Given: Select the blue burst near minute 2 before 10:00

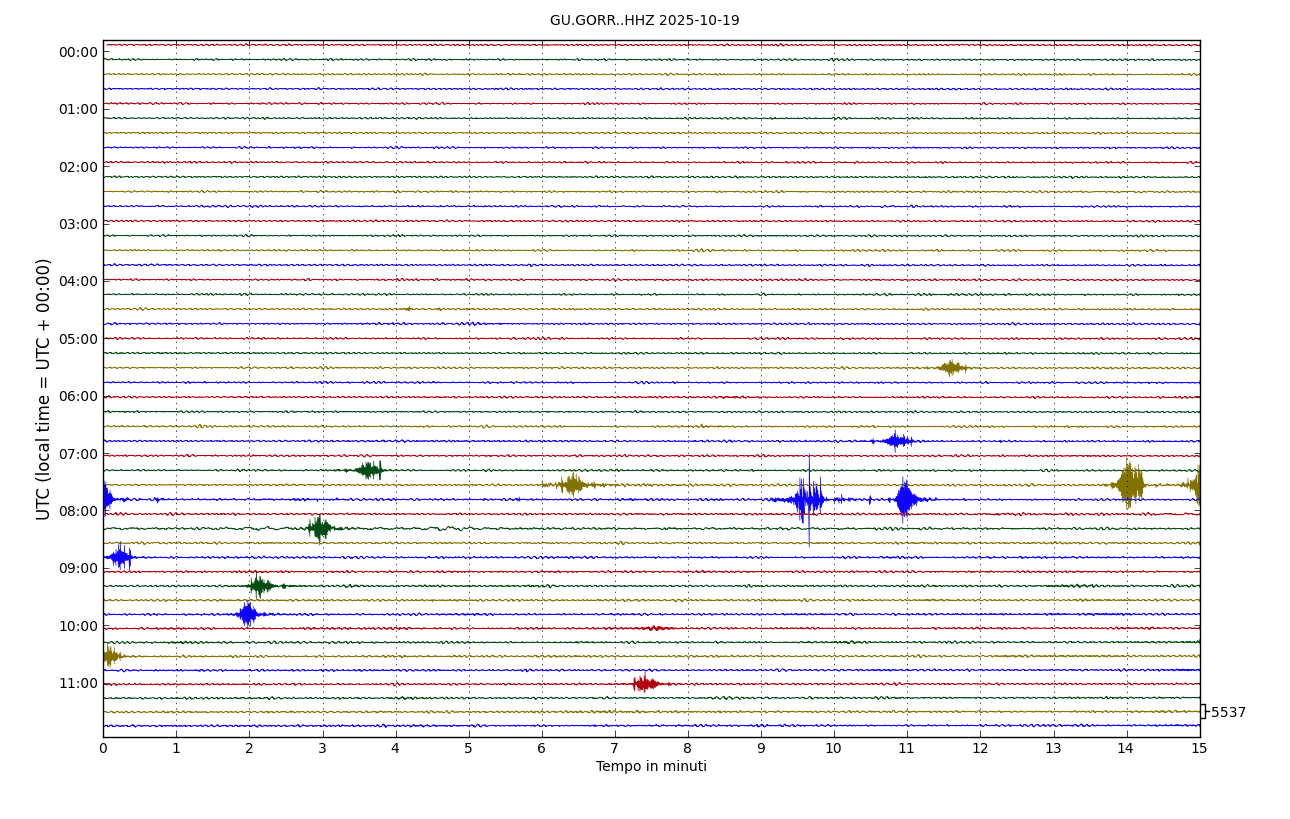Looking at the screenshot, I should 247,614.
